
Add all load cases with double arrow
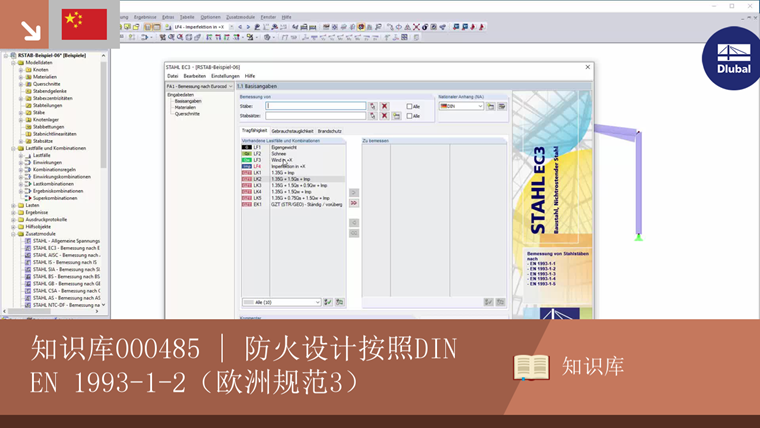(x=354, y=203)
